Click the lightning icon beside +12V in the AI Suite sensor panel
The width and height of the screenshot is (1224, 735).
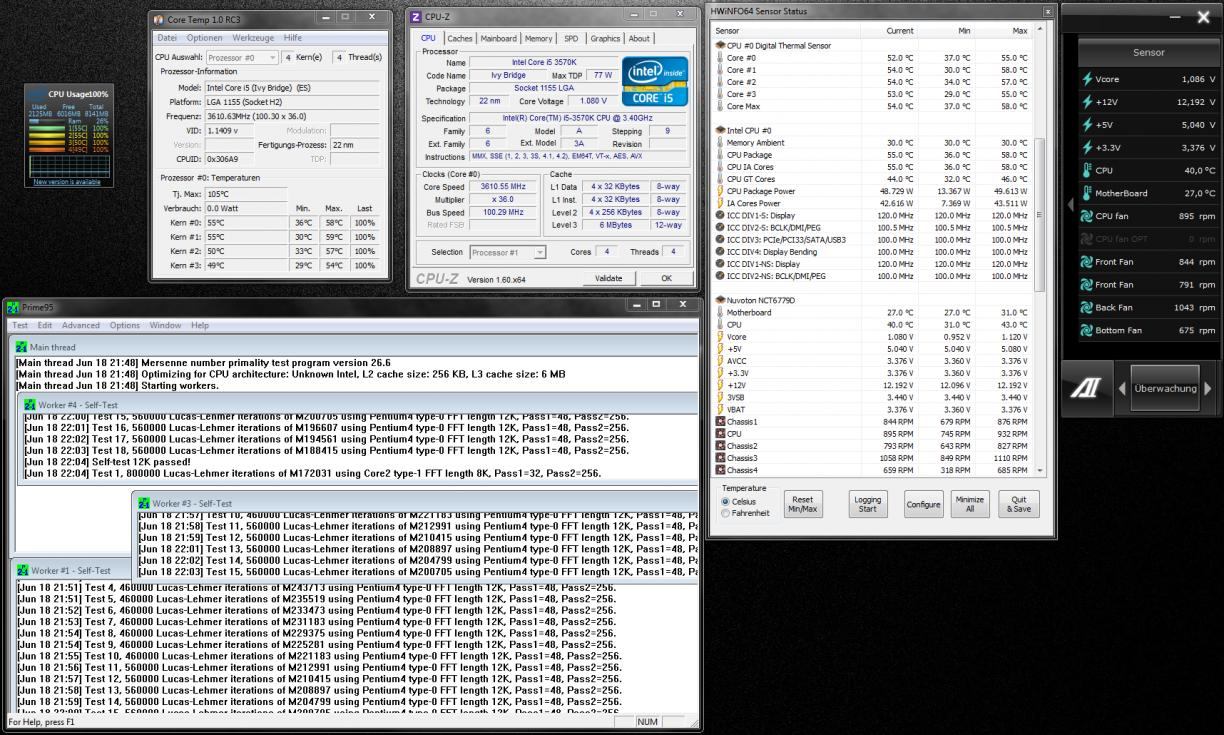click(x=1087, y=101)
